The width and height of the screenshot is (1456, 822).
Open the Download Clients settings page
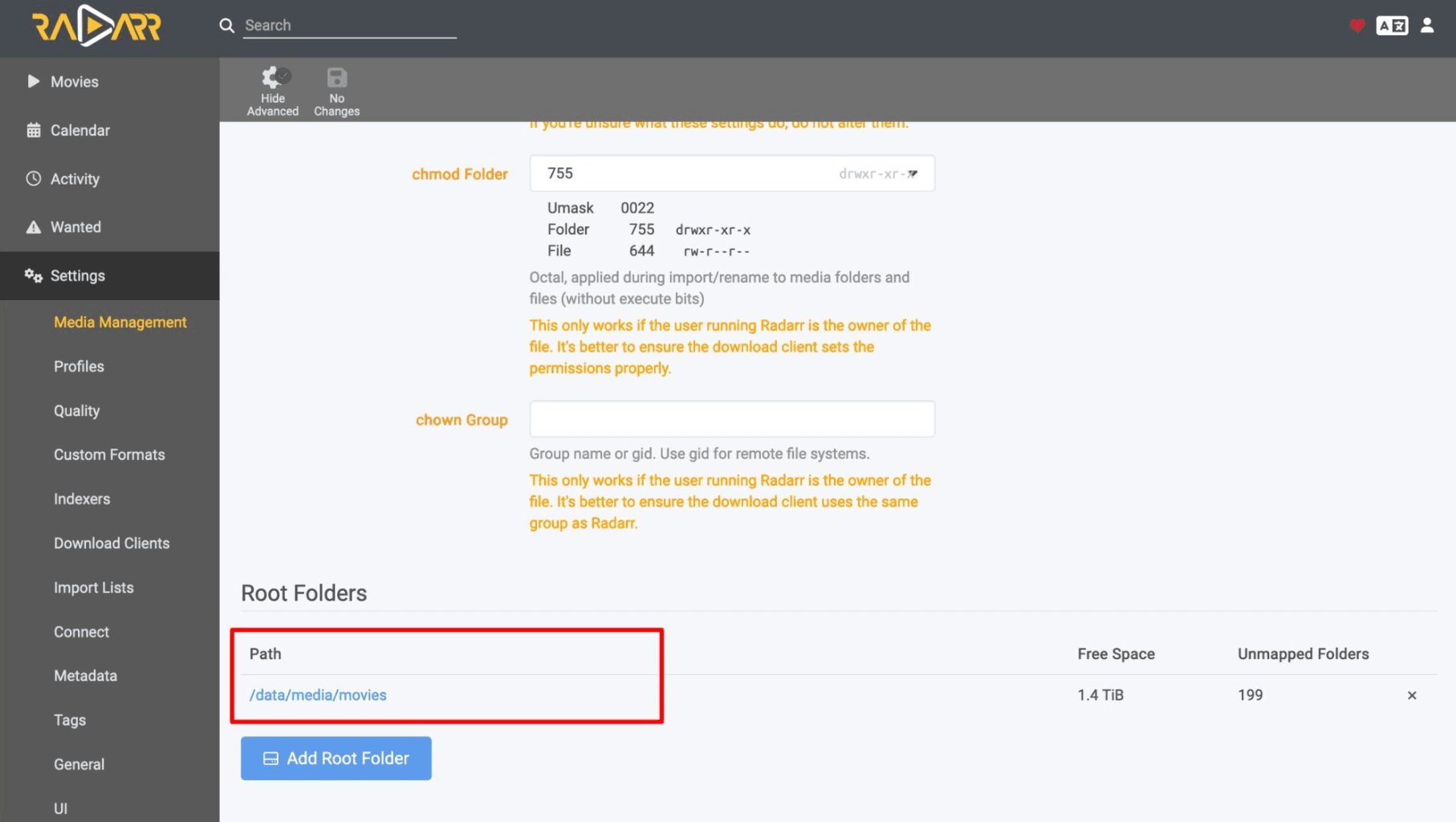112,543
